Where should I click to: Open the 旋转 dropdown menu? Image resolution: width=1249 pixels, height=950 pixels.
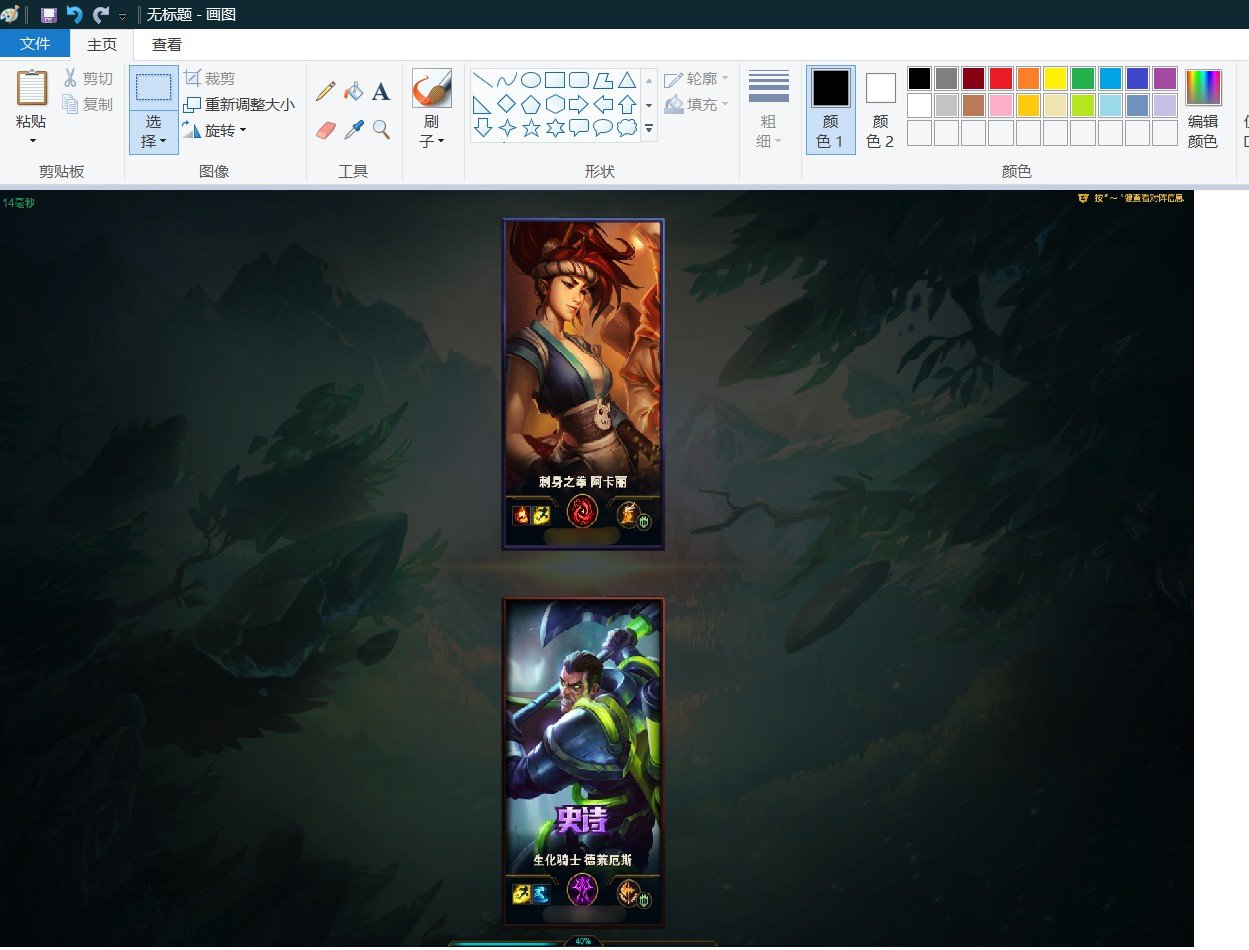point(213,130)
